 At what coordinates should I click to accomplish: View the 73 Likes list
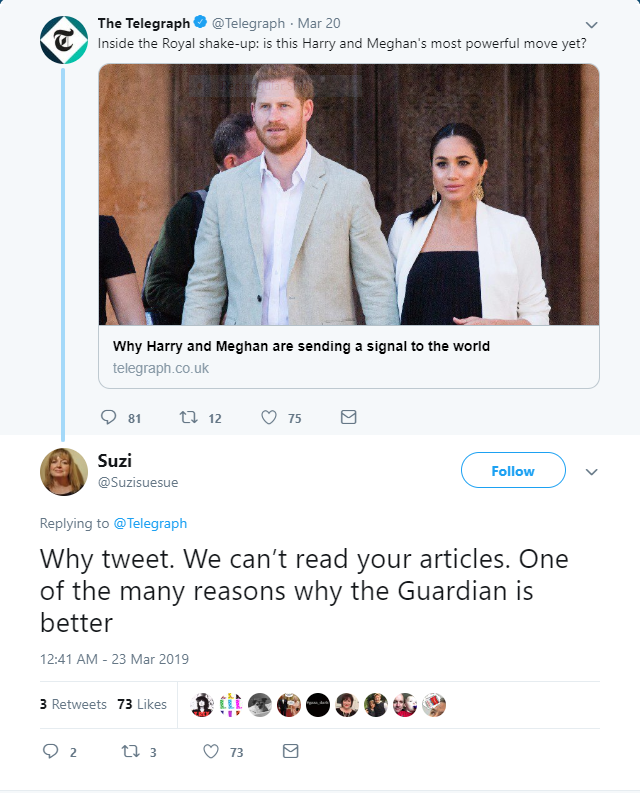click(x=142, y=704)
